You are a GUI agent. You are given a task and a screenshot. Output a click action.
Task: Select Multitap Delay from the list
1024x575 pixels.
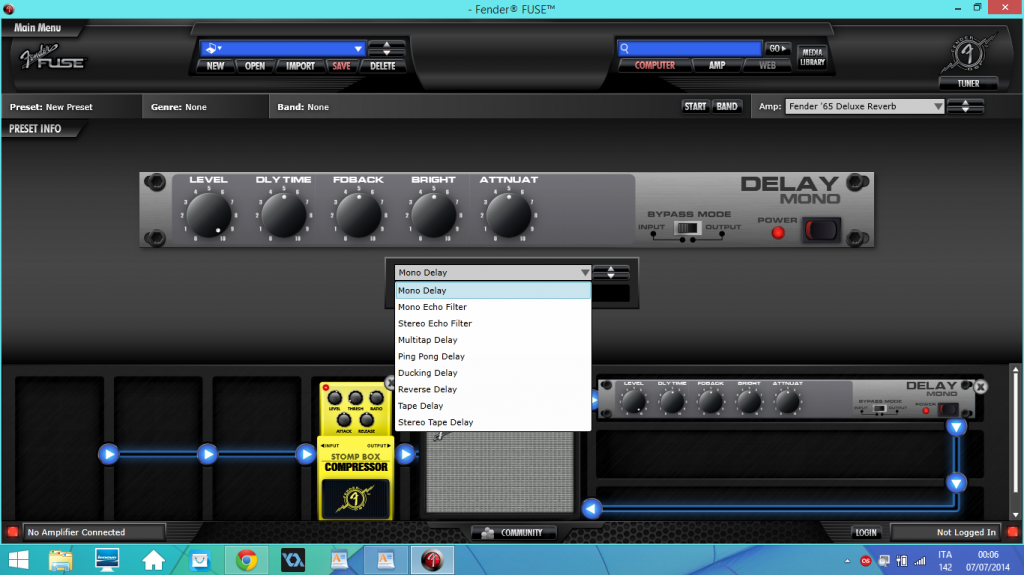point(493,340)
